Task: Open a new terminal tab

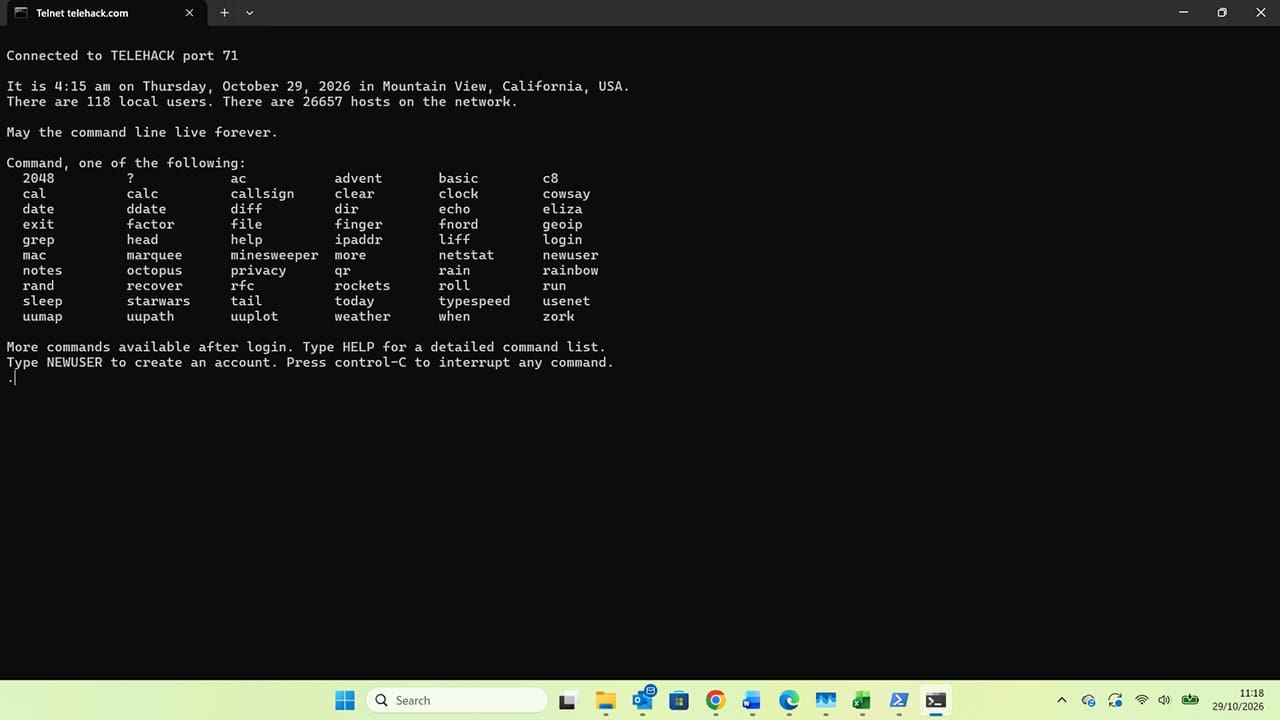Action: [224, 13]
